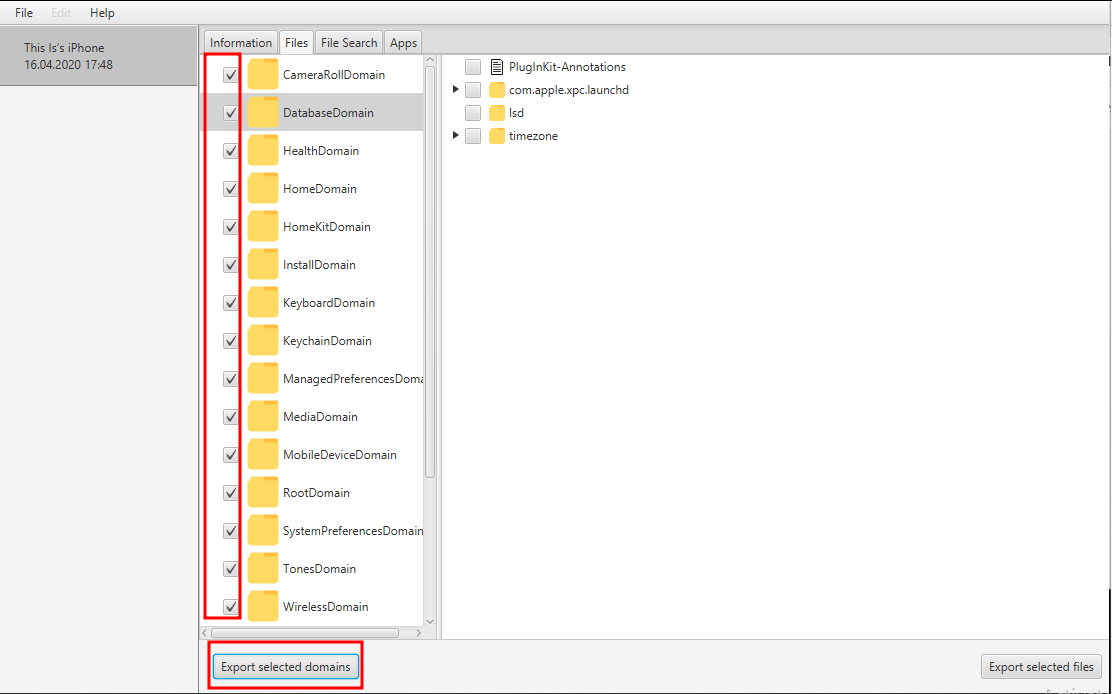Click the HomeKitDomain folder icon

pyautogui.click(x=262, y=227)
